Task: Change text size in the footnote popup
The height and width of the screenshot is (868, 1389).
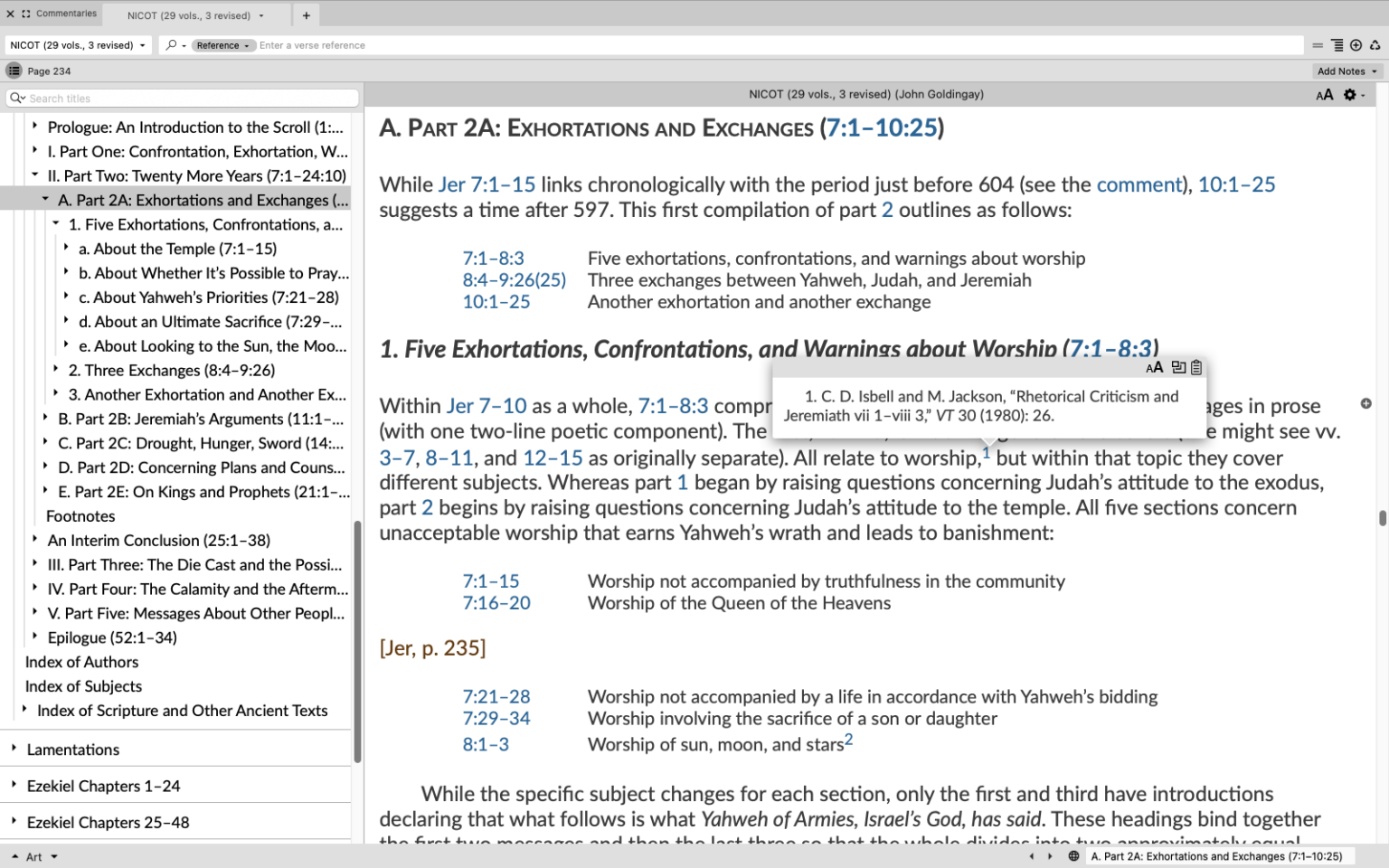Action: 1154,367
